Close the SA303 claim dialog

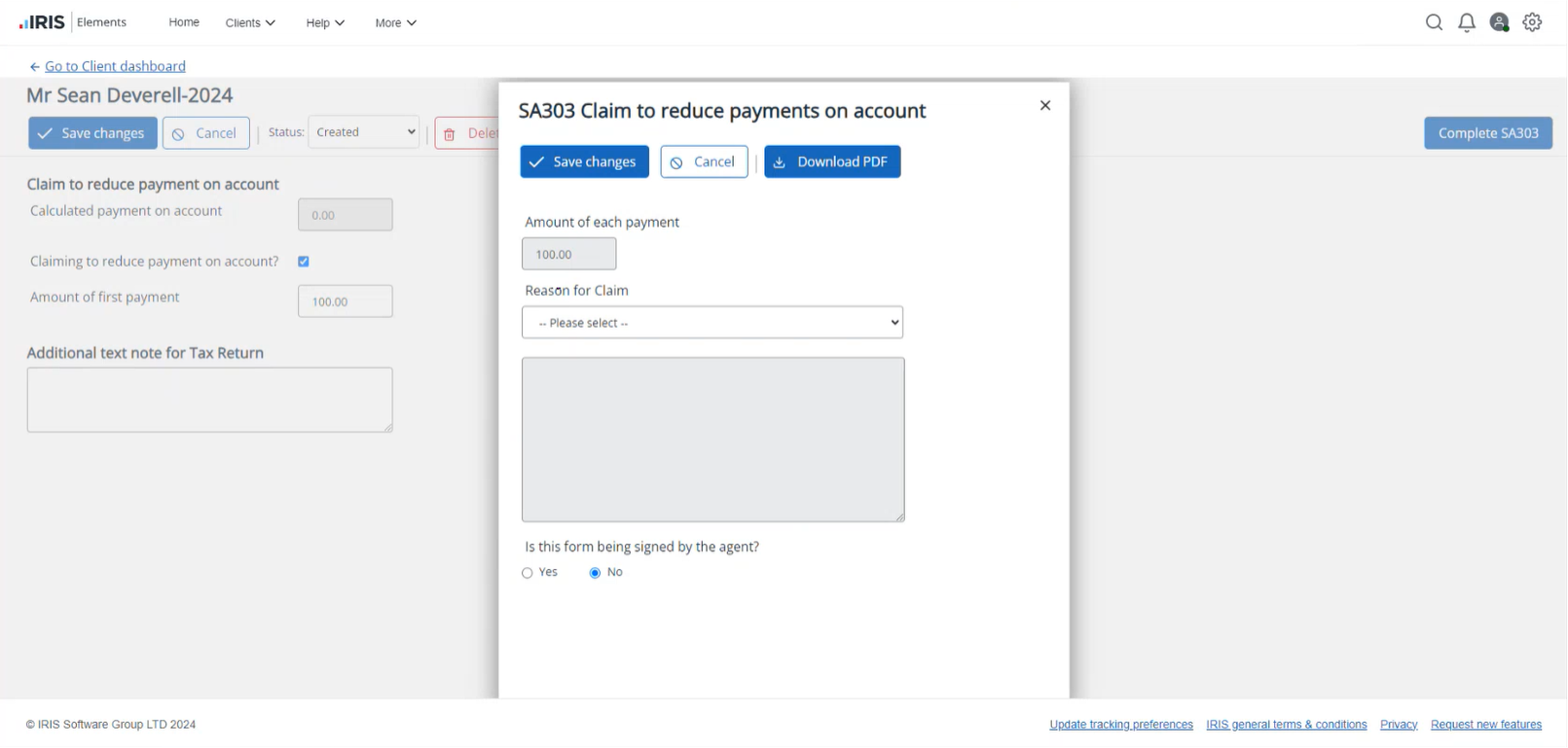click(x=1044, y=105)
